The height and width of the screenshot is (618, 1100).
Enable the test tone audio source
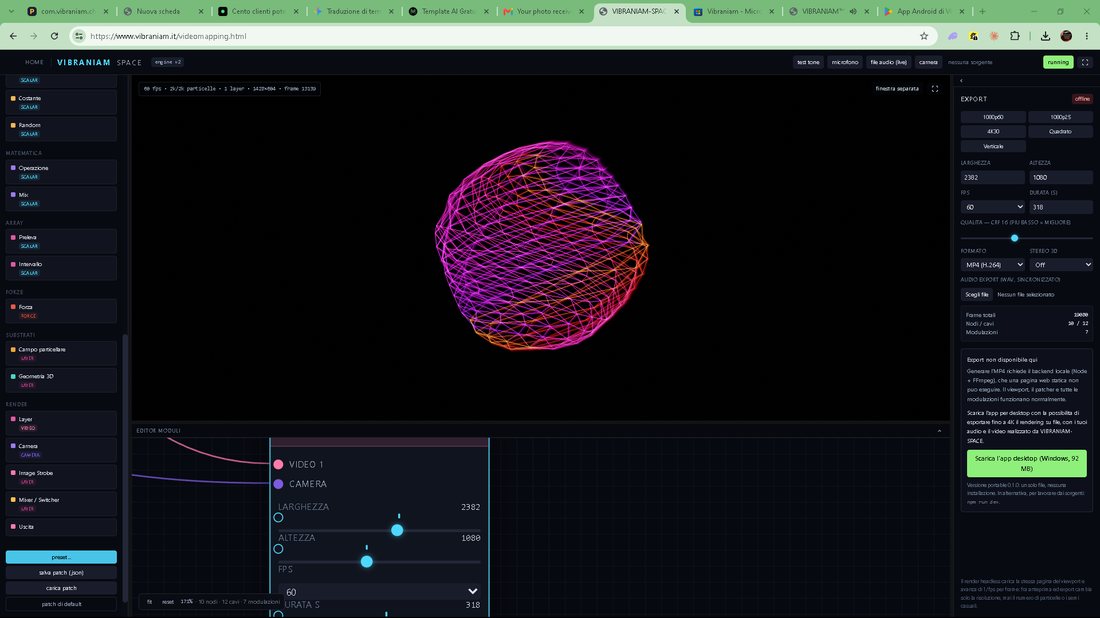click(x=808, y=62)
